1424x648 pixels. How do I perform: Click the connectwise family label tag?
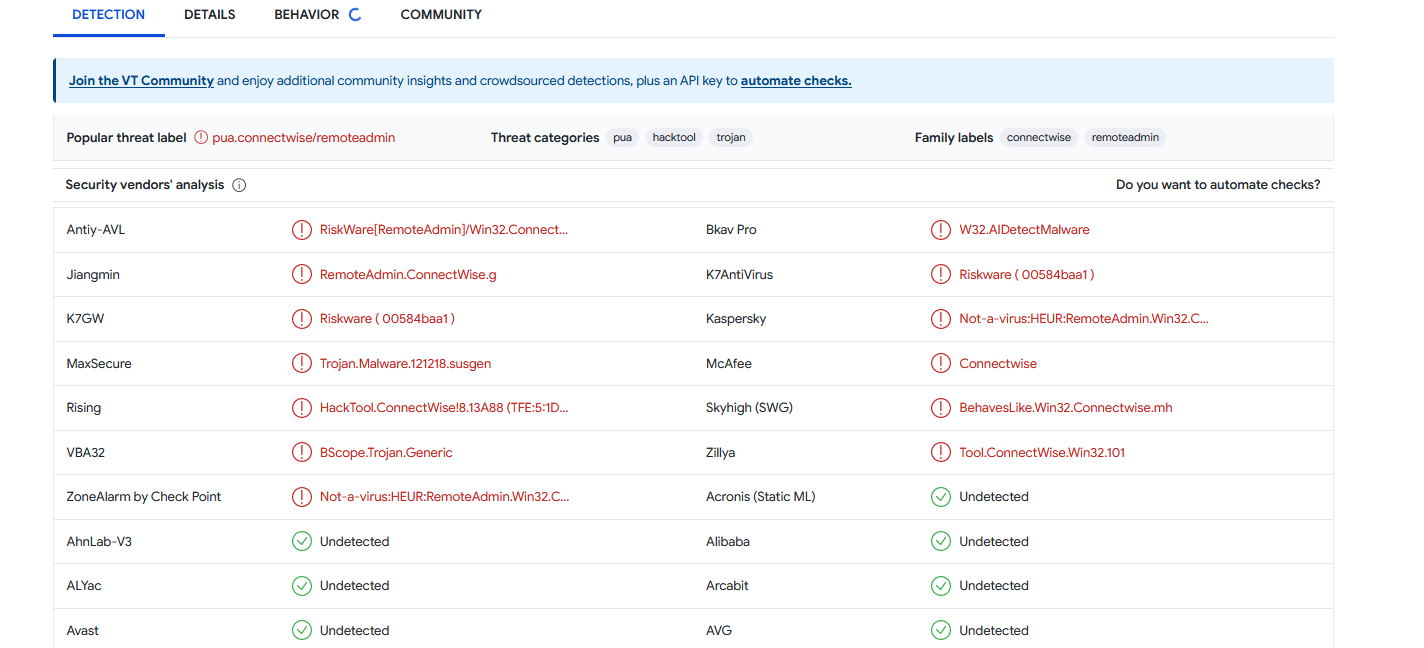[x=1039, y=138]
